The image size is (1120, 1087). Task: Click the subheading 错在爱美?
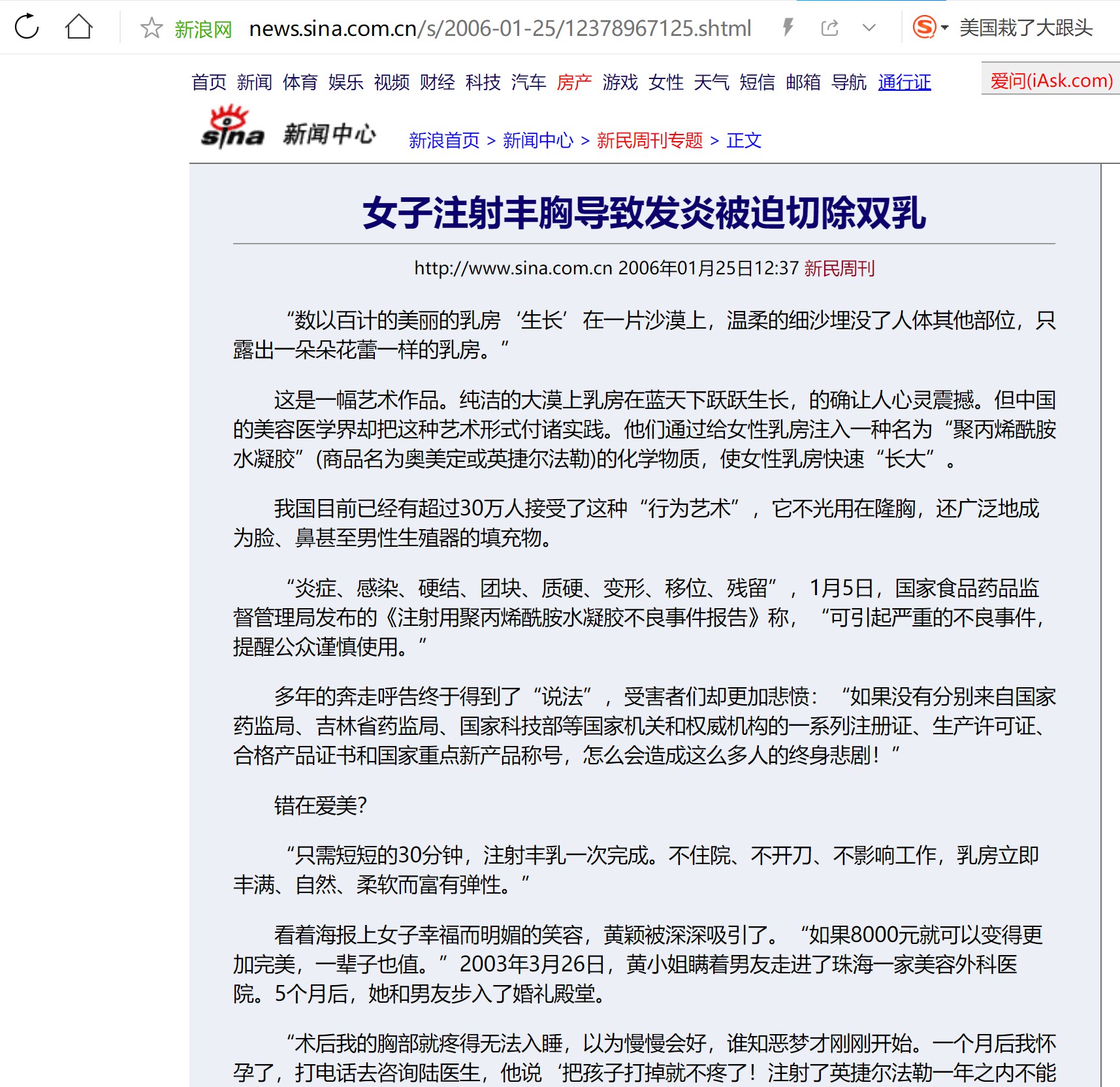(x=321, y=805)
